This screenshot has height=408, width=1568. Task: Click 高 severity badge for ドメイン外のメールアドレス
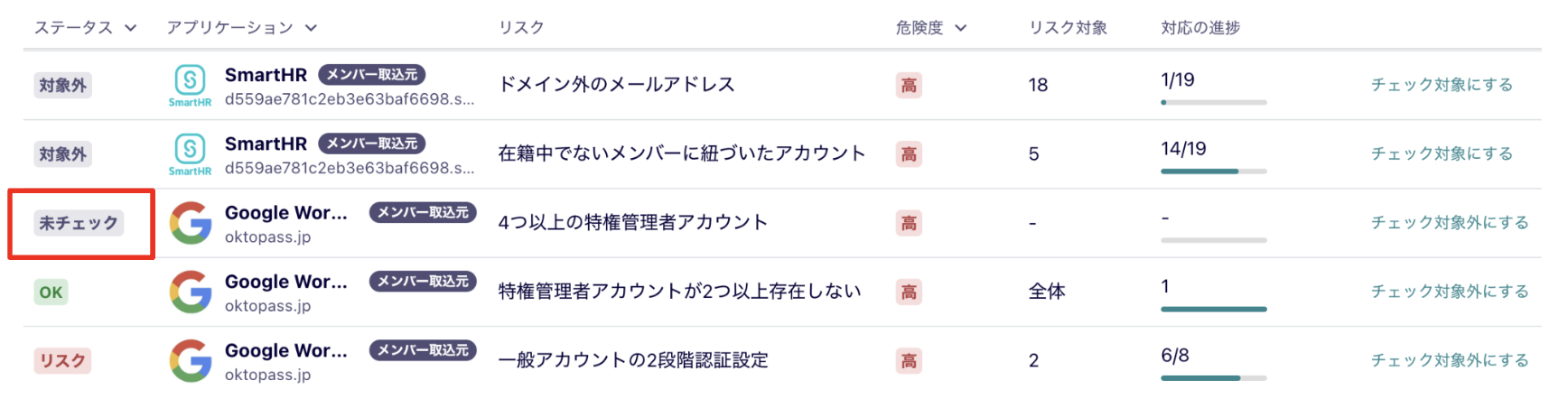tap(909, 85)
